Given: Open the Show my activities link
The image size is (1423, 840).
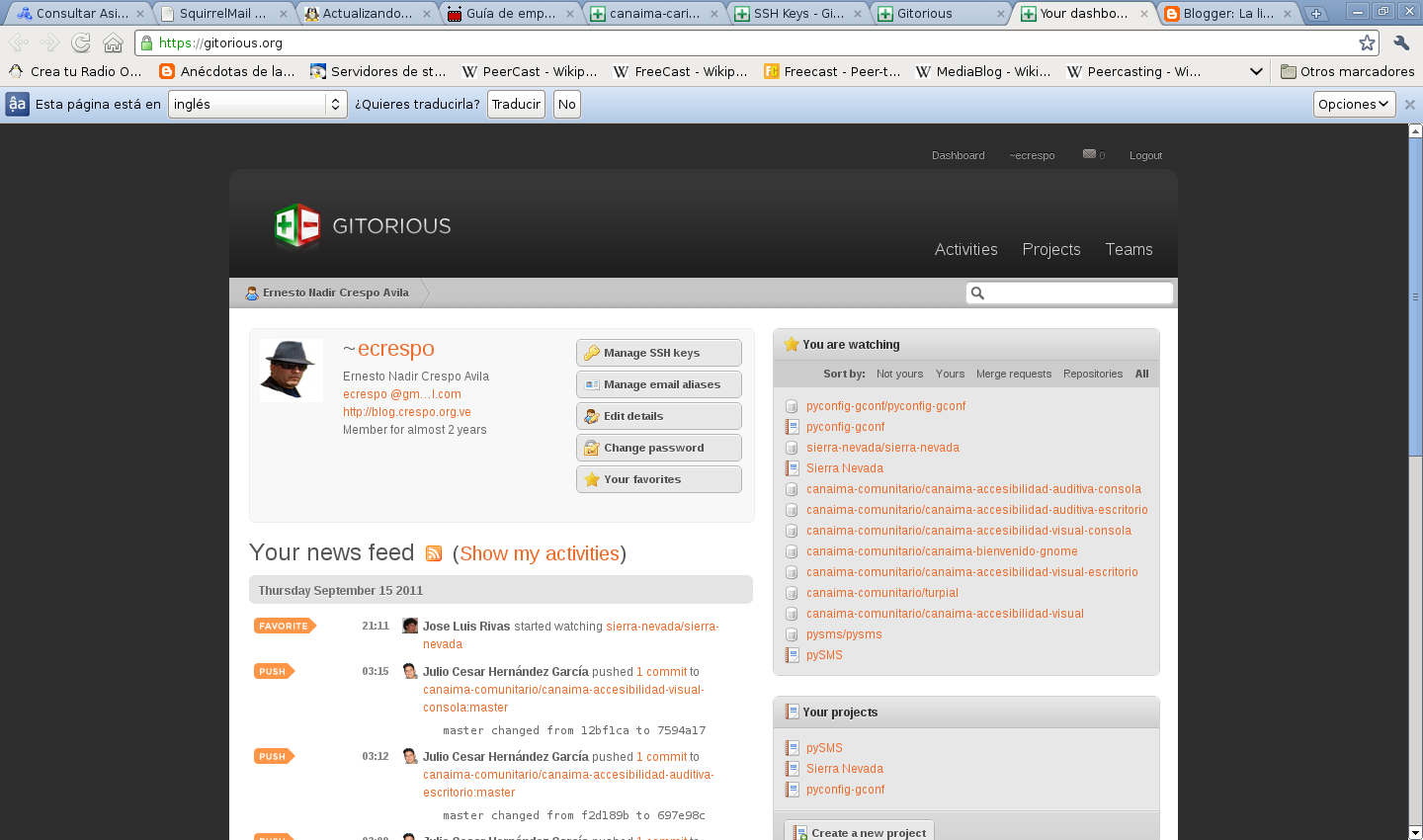Looking at the screenshot, I should [540, 553].
